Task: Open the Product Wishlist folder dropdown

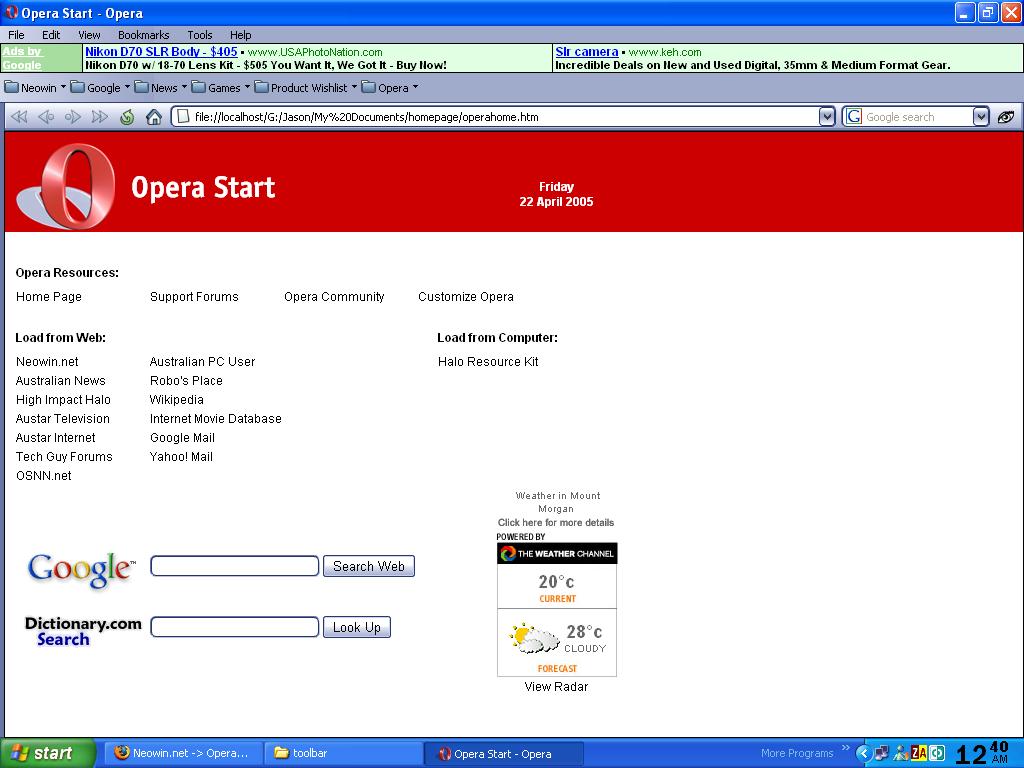Action: [x=306, y=88]
